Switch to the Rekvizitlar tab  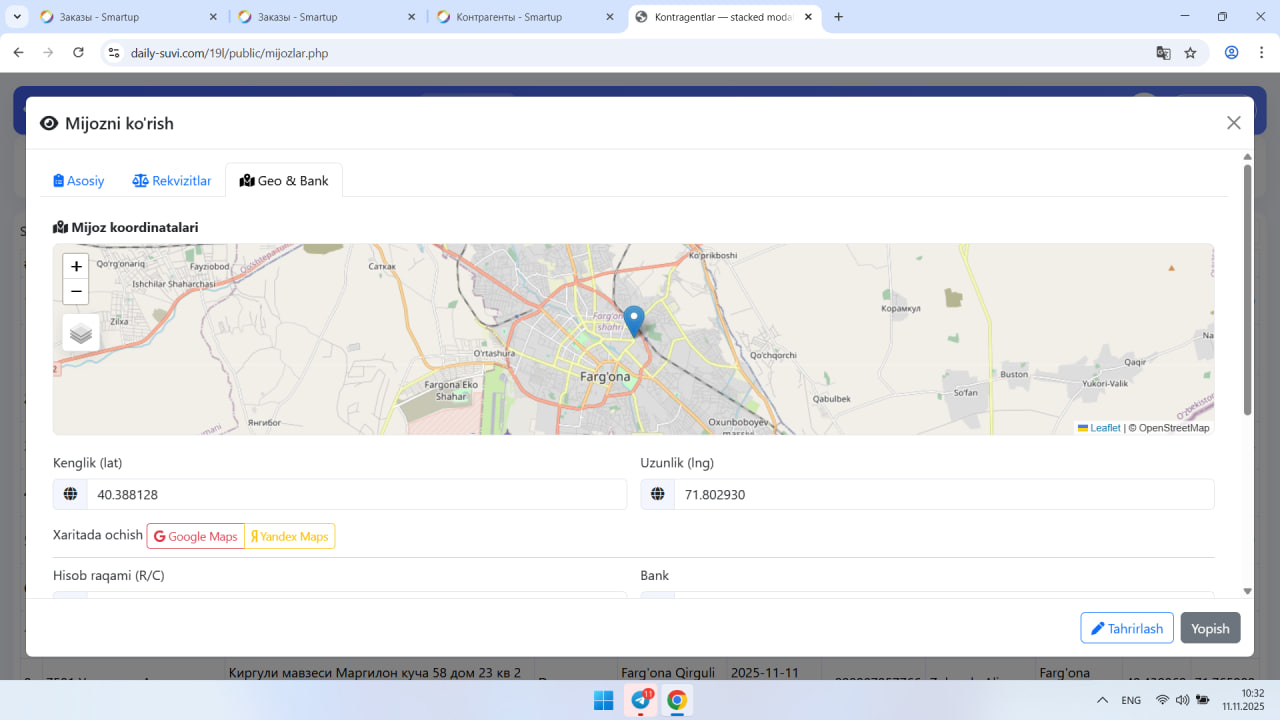[x=172, y=181]
